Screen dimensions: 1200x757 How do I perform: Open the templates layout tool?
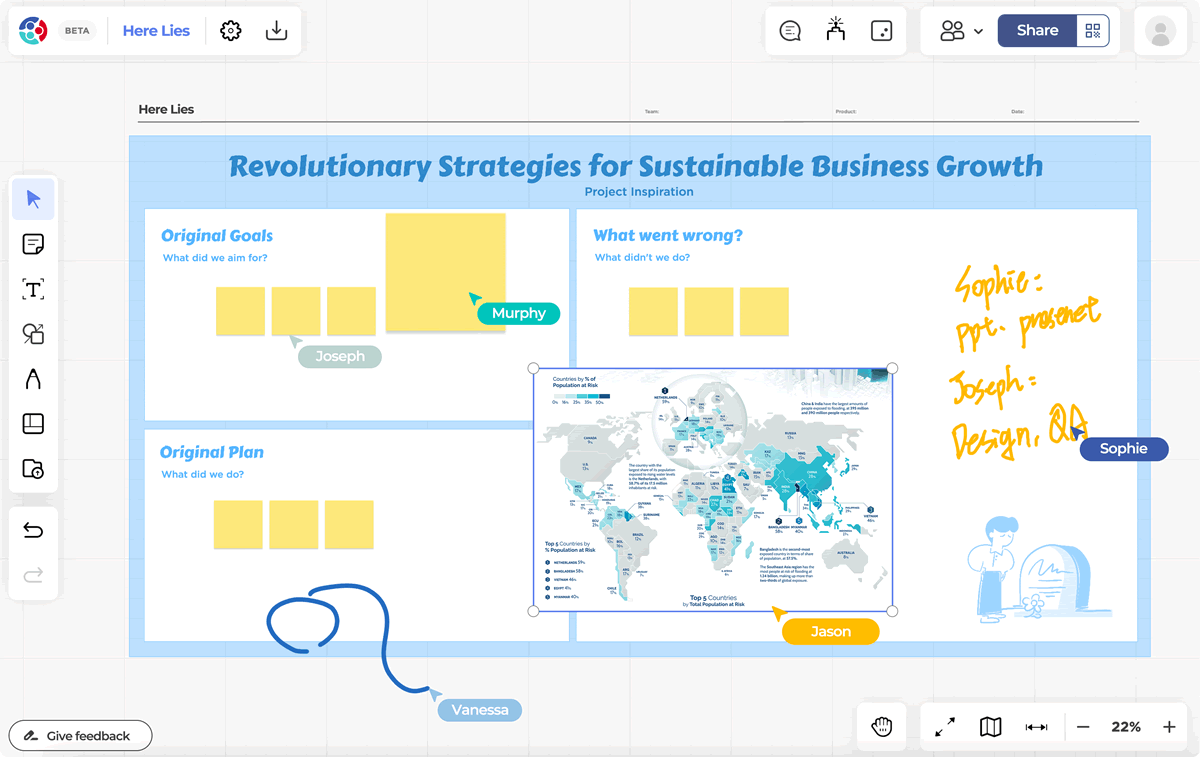[x=33, y=424]
